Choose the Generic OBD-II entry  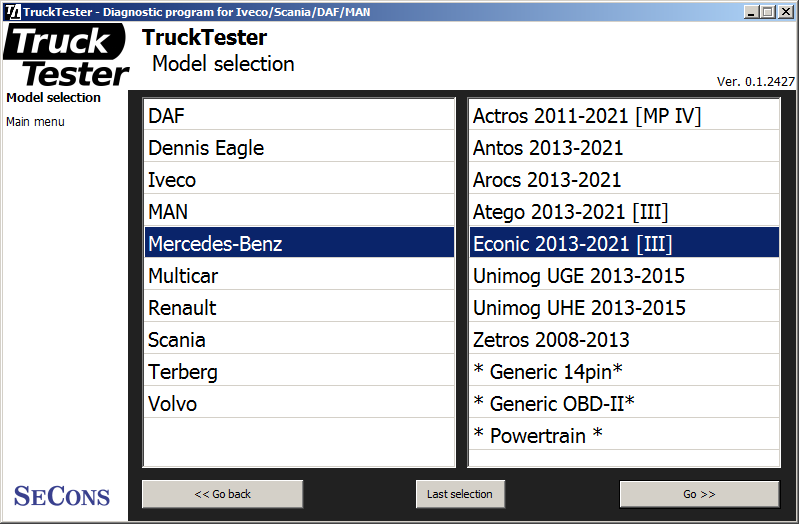click(624, 403)
